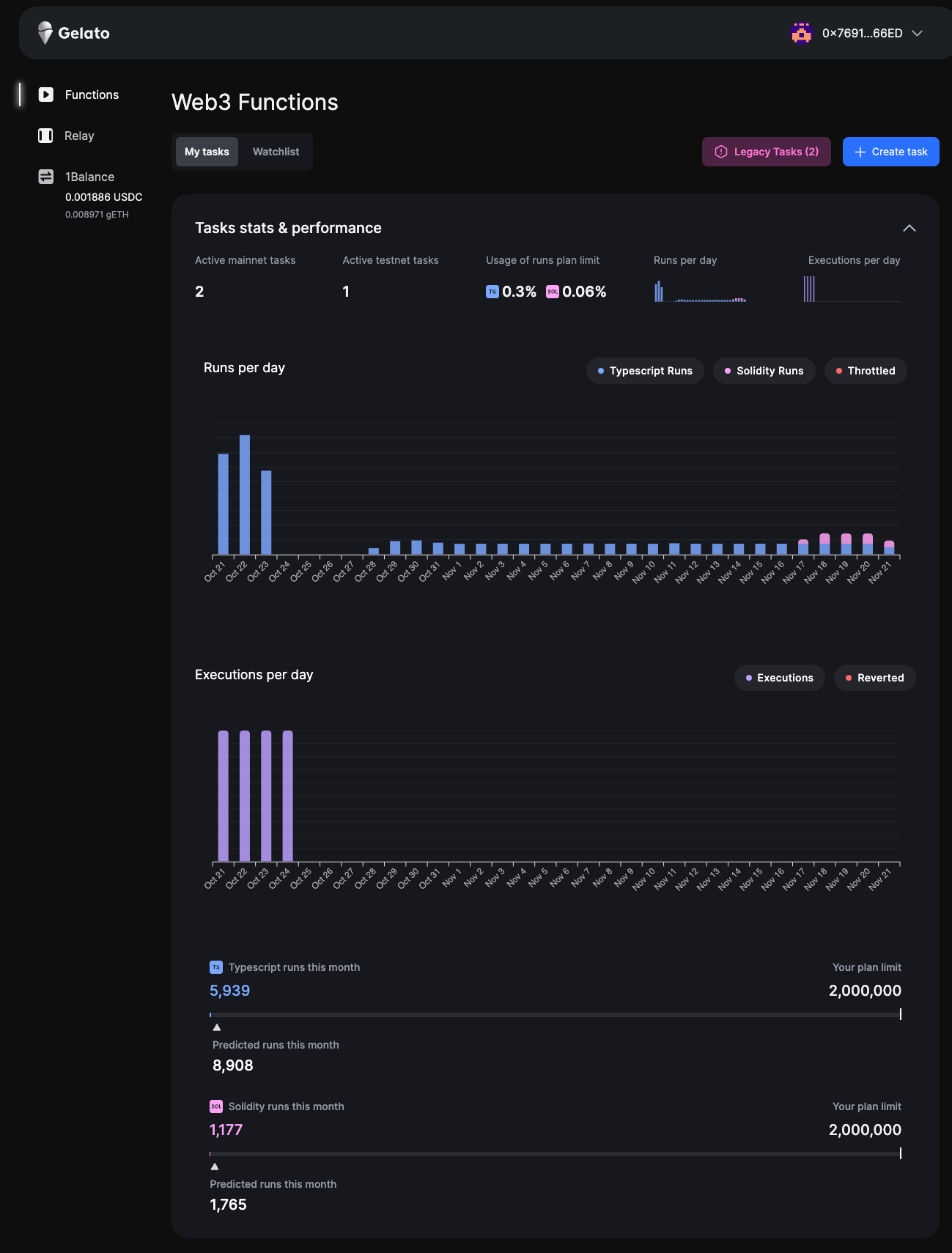Click the TS icon beside 0.3%
952x1253 pixels.
tap(492, 292)
